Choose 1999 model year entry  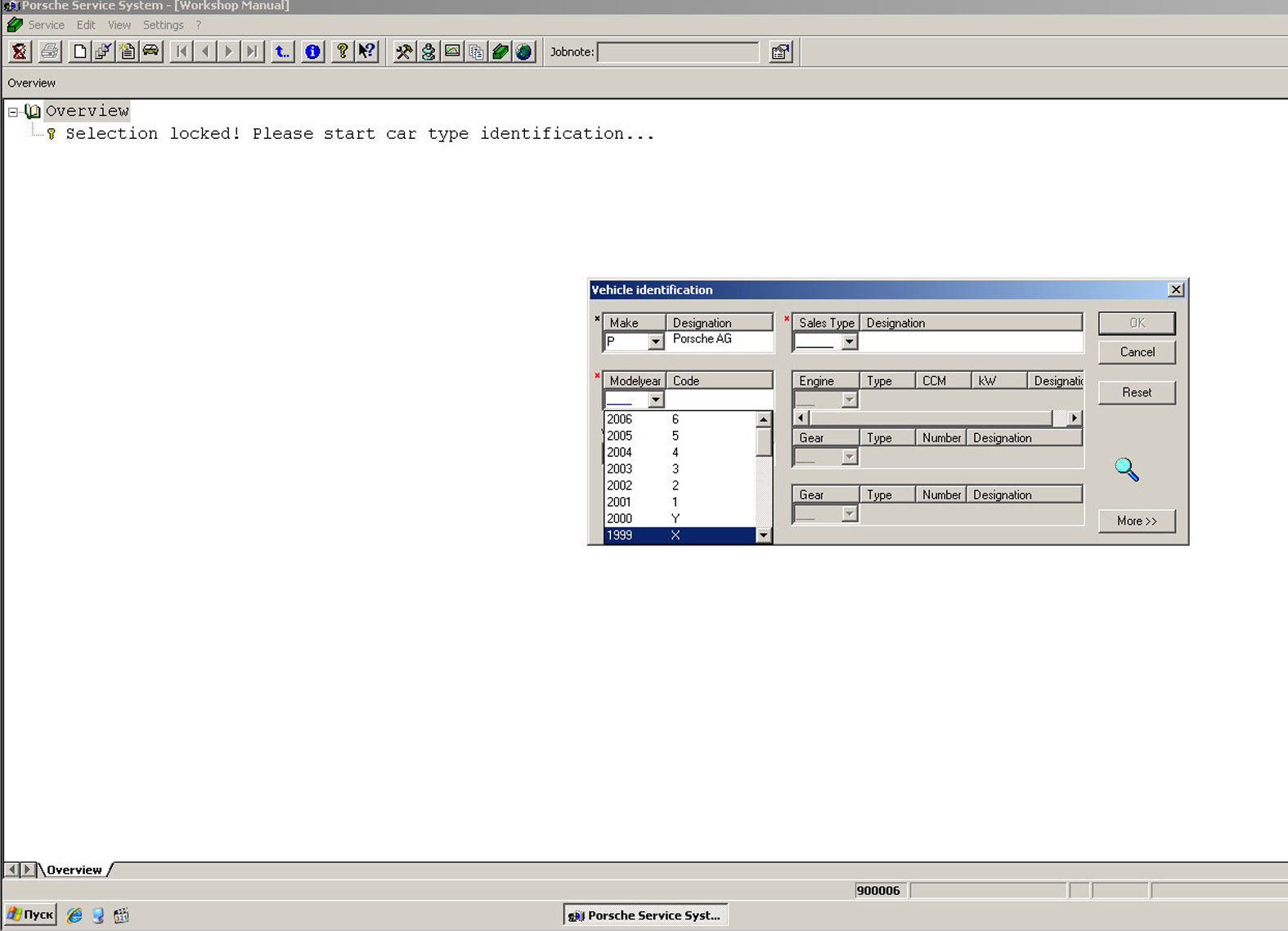tap(620, 535)
